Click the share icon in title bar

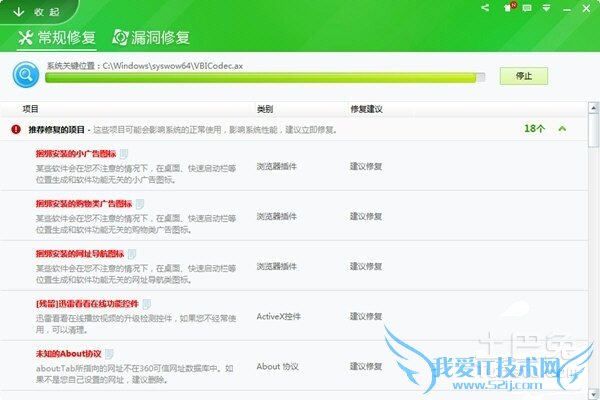tap(485, 8)
